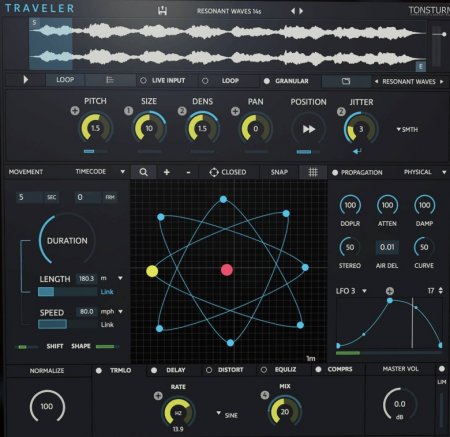Screen dimensions: 450x437
Task: Add modulation to tremolo RATE knob
Action: tap(158, 396)
